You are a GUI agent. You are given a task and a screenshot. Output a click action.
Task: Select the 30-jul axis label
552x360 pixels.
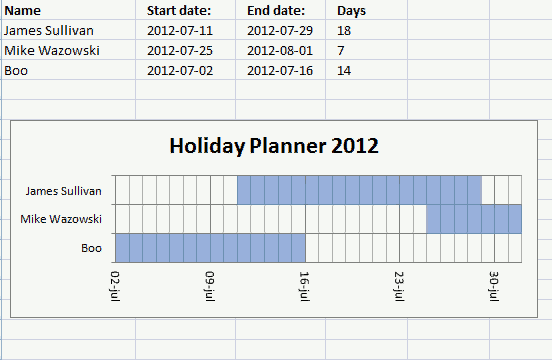(494, 286)
